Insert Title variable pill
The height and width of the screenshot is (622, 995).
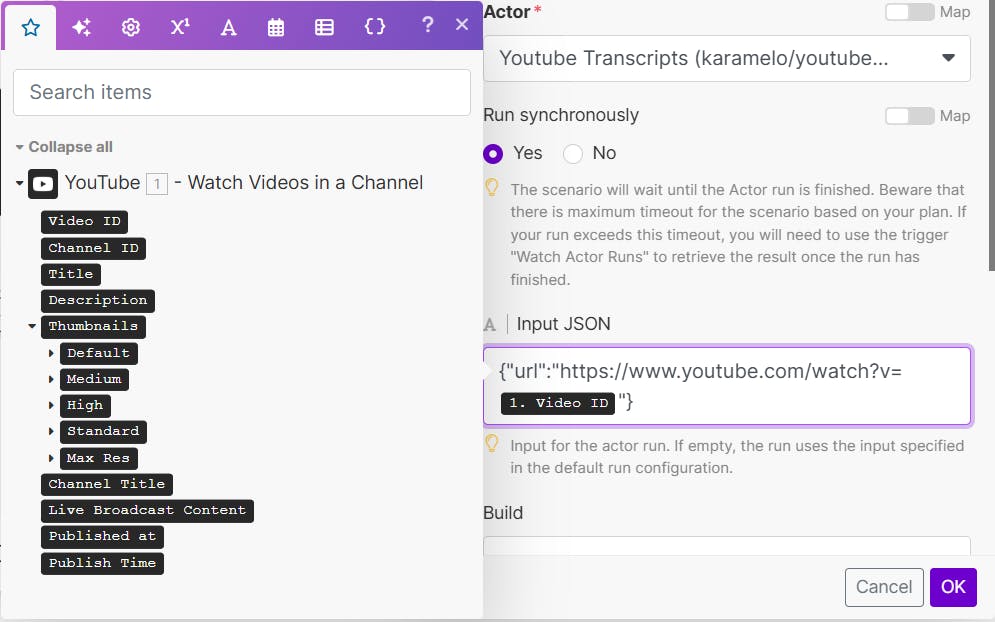(x=71, y=274)
